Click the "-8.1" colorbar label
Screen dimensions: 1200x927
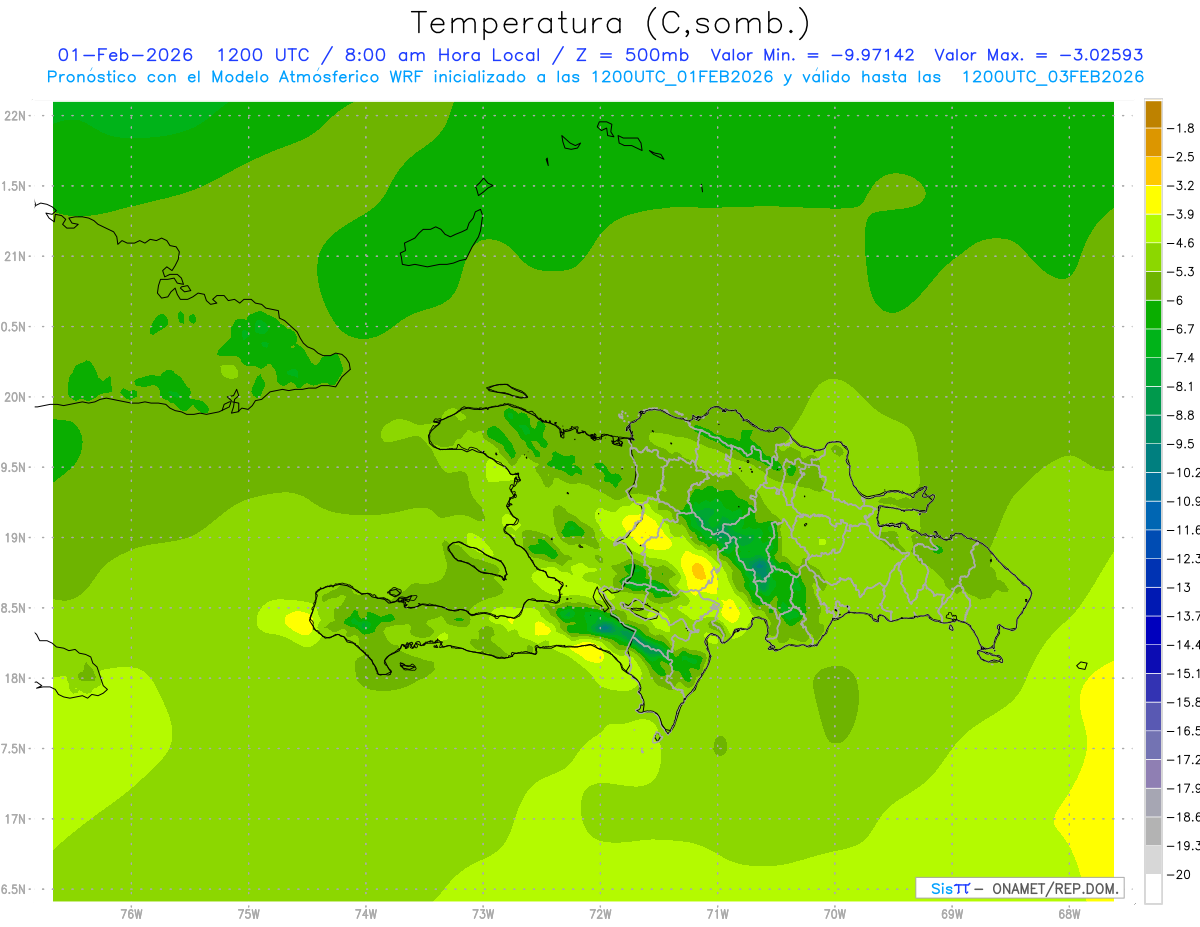click(x=1182, y=386)
